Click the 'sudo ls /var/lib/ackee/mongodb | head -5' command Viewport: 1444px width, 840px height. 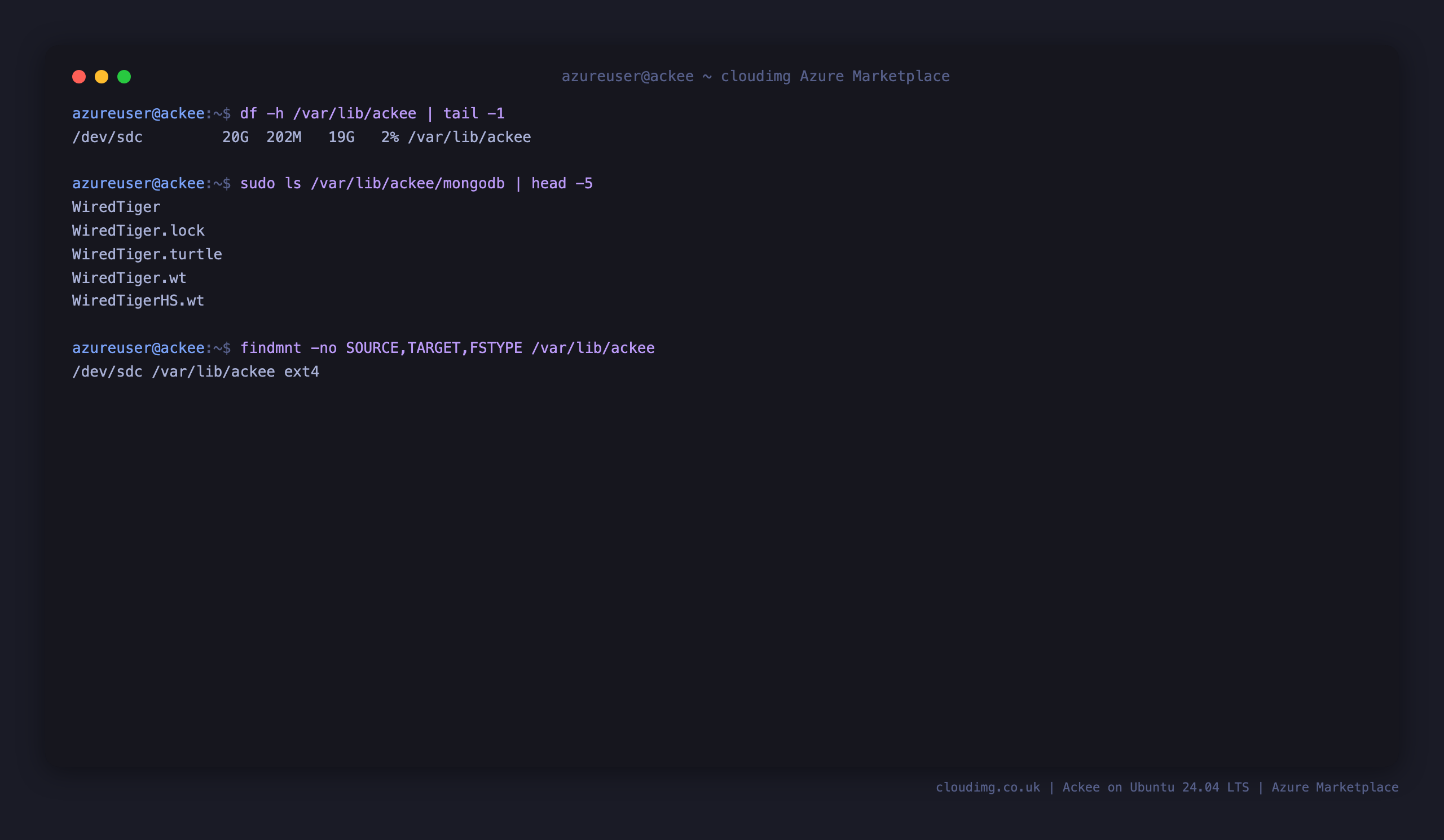(x=416, y=183)
